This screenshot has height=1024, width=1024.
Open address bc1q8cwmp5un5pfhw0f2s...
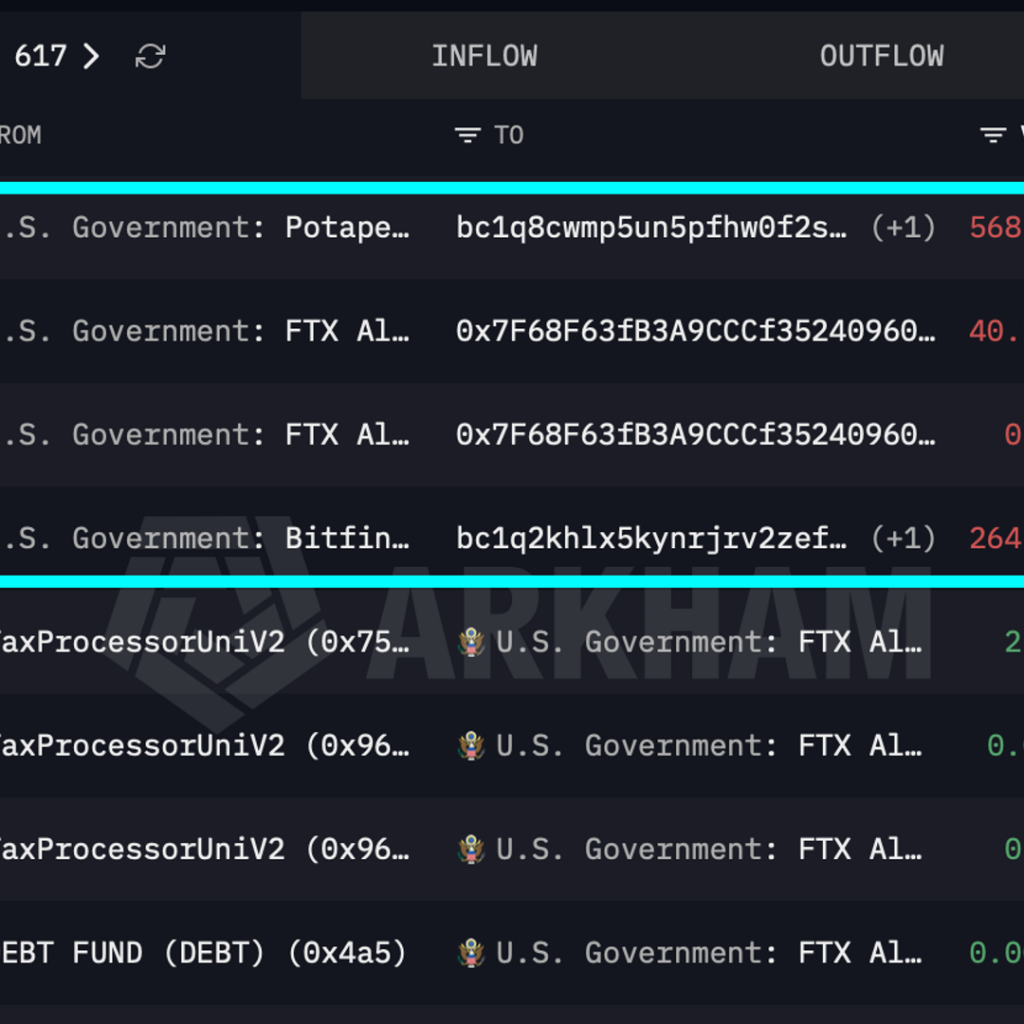coord(651,227)
